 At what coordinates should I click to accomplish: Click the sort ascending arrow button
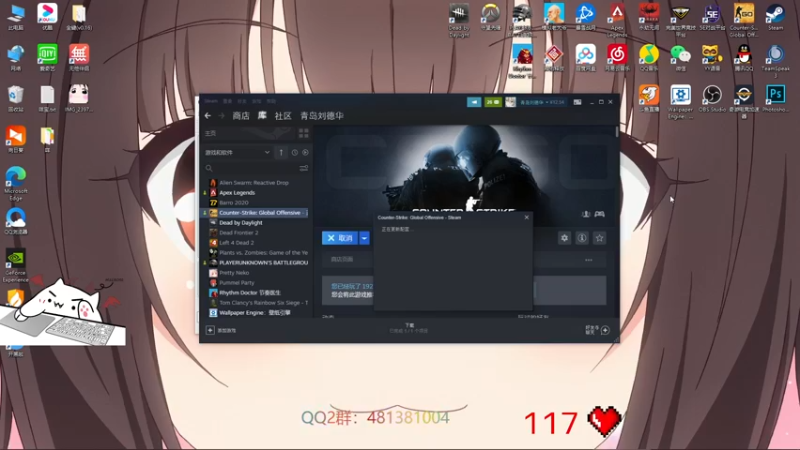click(281, 152)
